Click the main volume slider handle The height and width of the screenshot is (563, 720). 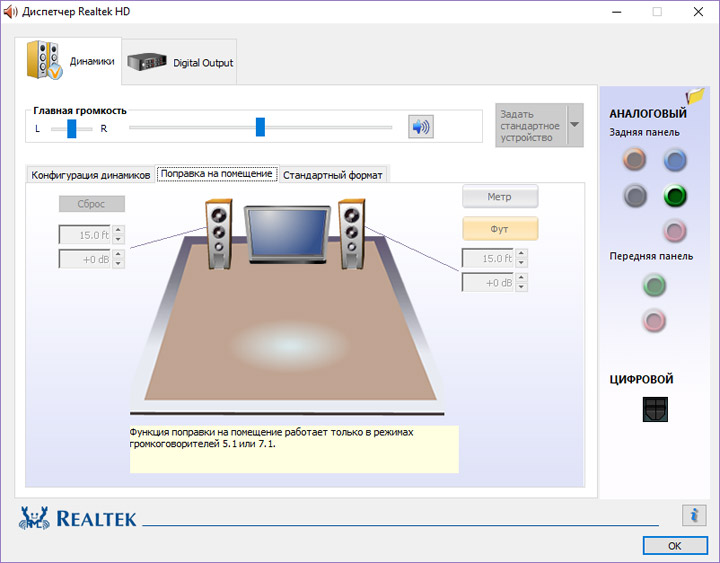click(260, 127)
